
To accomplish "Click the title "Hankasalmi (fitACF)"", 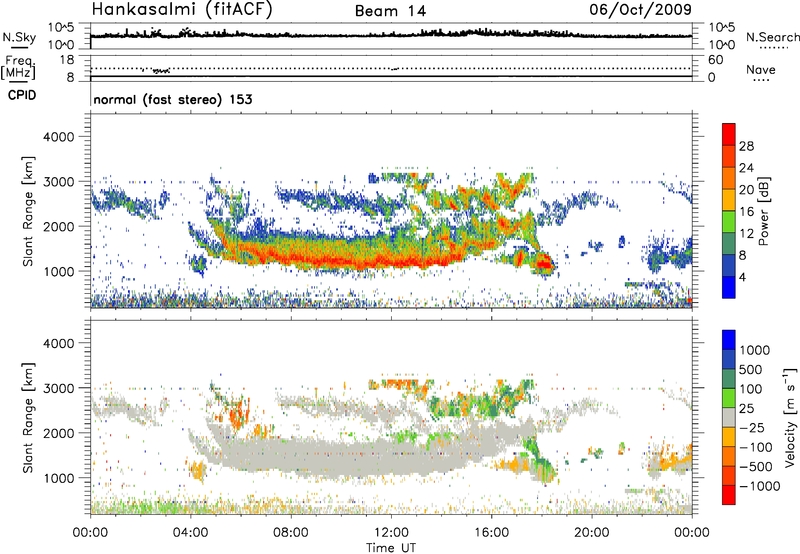I will [182, 9].
